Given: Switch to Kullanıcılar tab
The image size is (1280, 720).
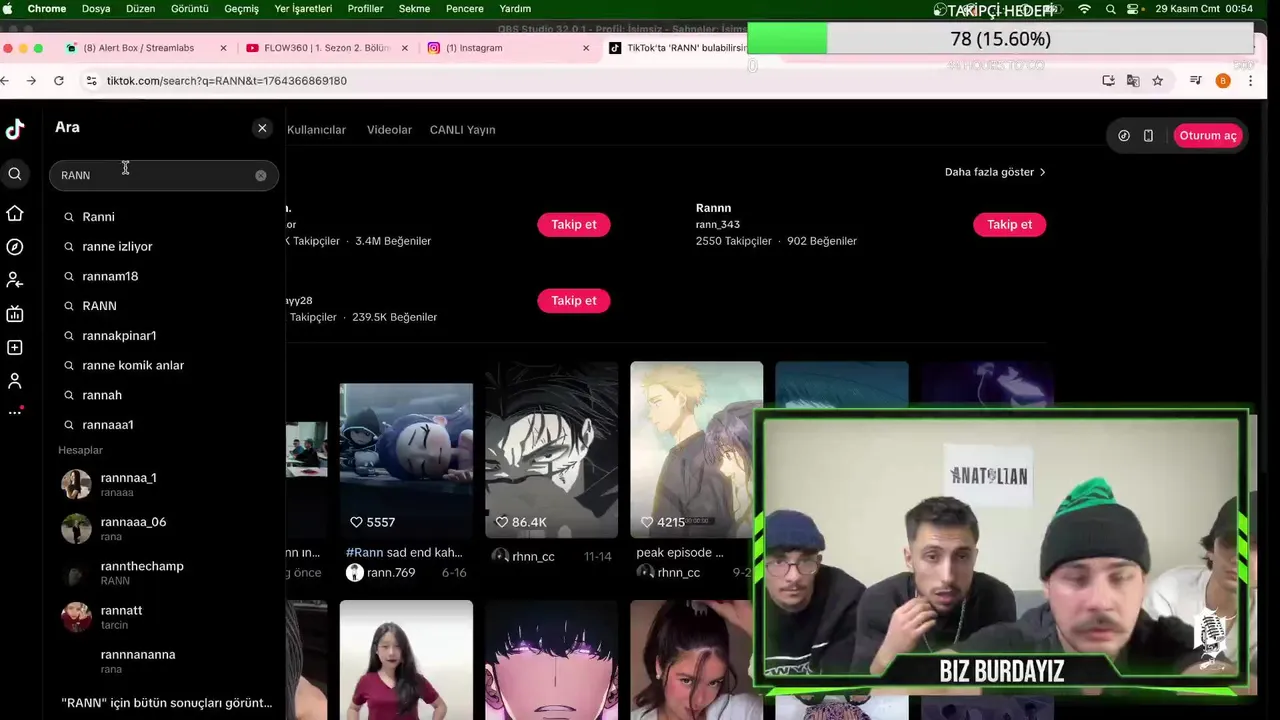Looking at the screenshot, I should click(316, 130).
